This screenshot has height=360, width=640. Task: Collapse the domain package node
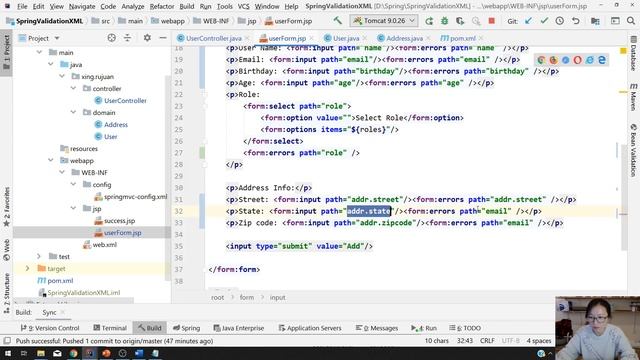point(73,112)
